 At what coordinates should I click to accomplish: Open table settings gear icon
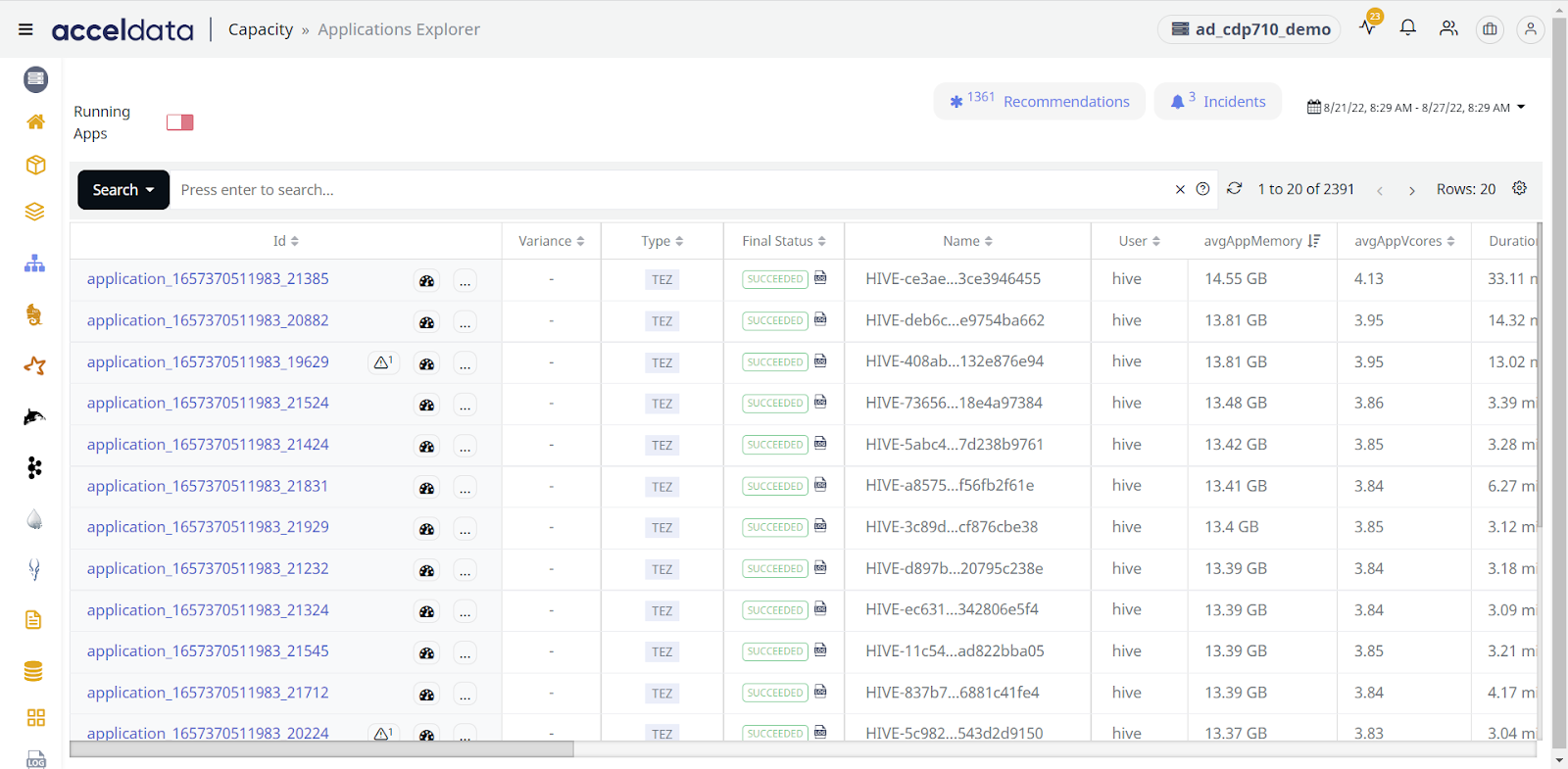[x=1519, y=188]
